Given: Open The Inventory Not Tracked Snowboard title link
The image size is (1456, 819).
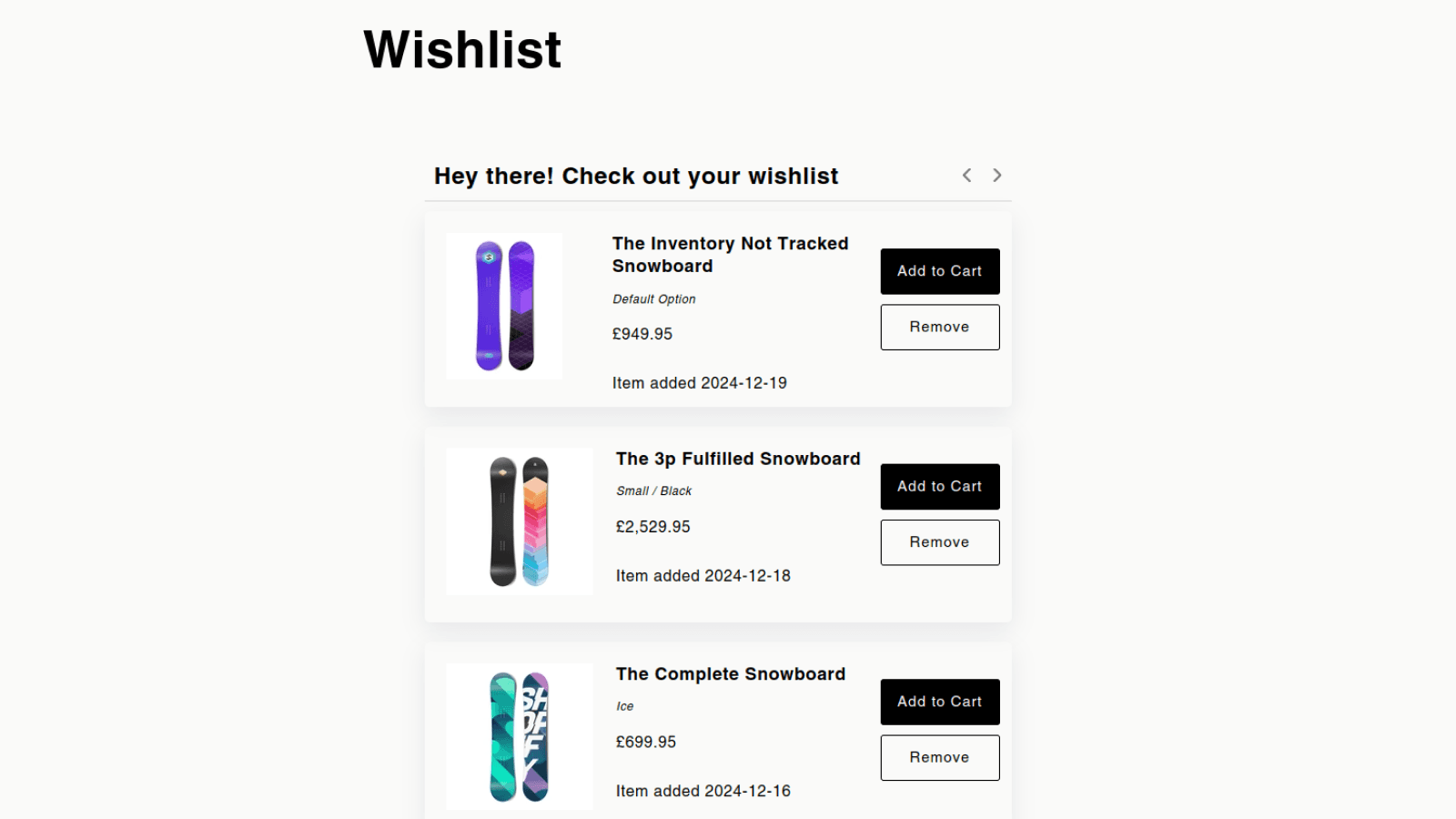Looking at the screenshot, I should click(730, 255).
